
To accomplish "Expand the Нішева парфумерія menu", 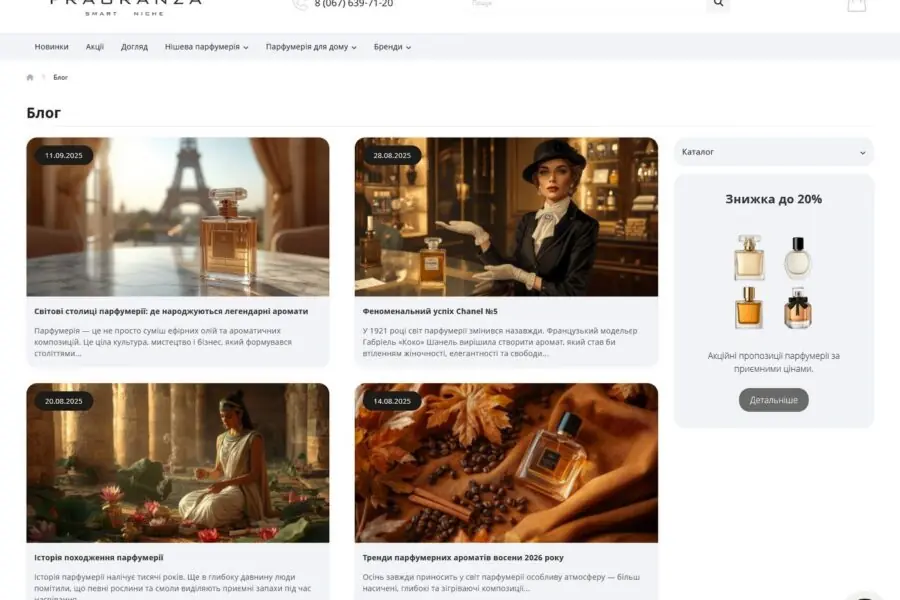I will click(206, 47).
